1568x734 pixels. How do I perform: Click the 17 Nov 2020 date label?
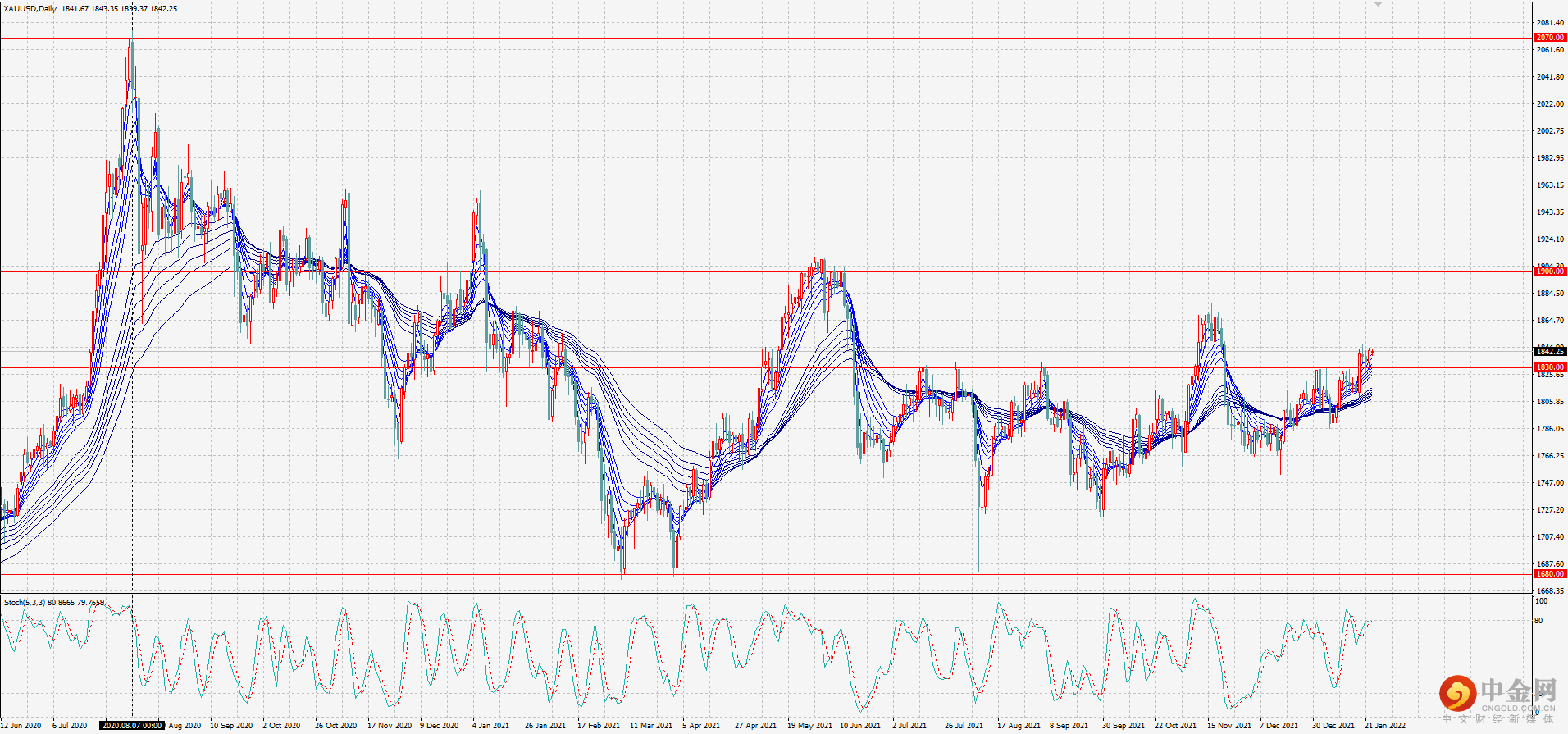click(x=390, y=726)
